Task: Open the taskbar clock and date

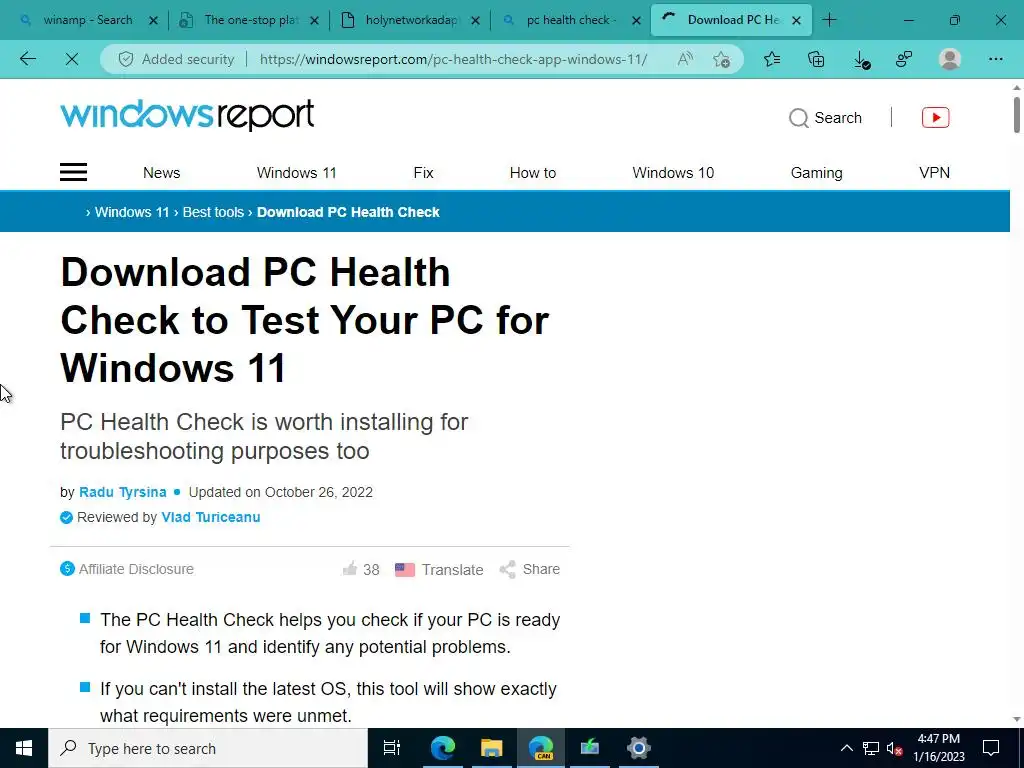Action: (x=938, y=748)
